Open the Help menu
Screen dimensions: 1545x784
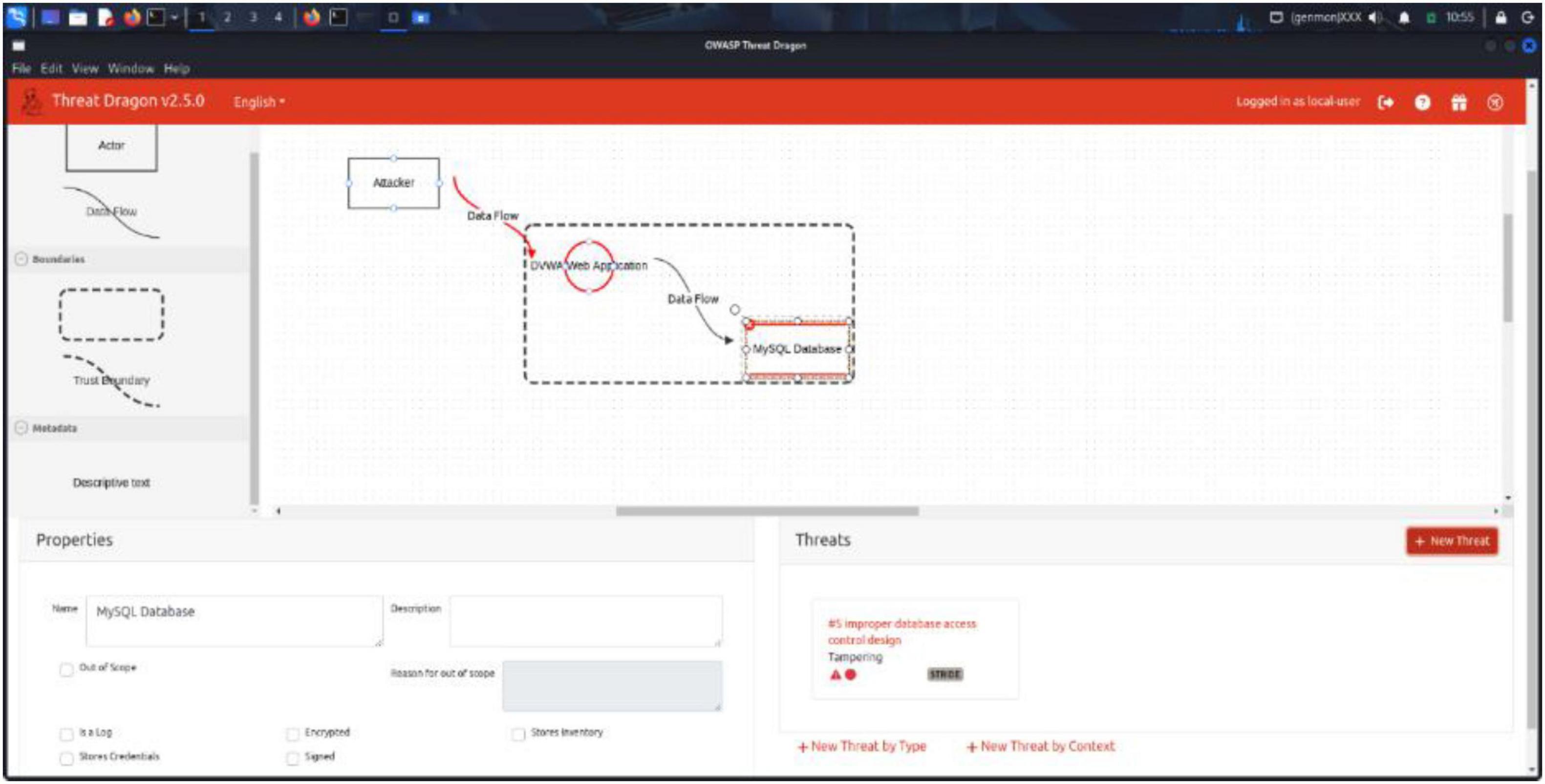pyautogui.click(x=177, y=68)
